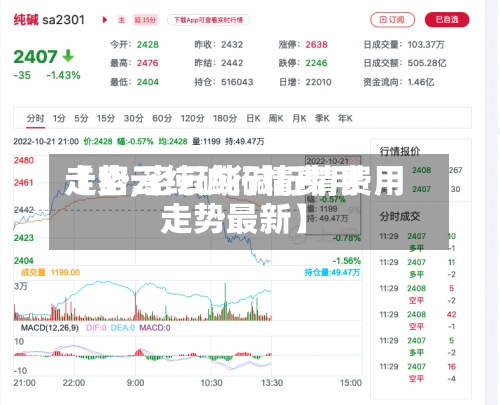The image size is (500, 405).
Task: Click the green down arrow beside 2407
Action: click(68, 56)
